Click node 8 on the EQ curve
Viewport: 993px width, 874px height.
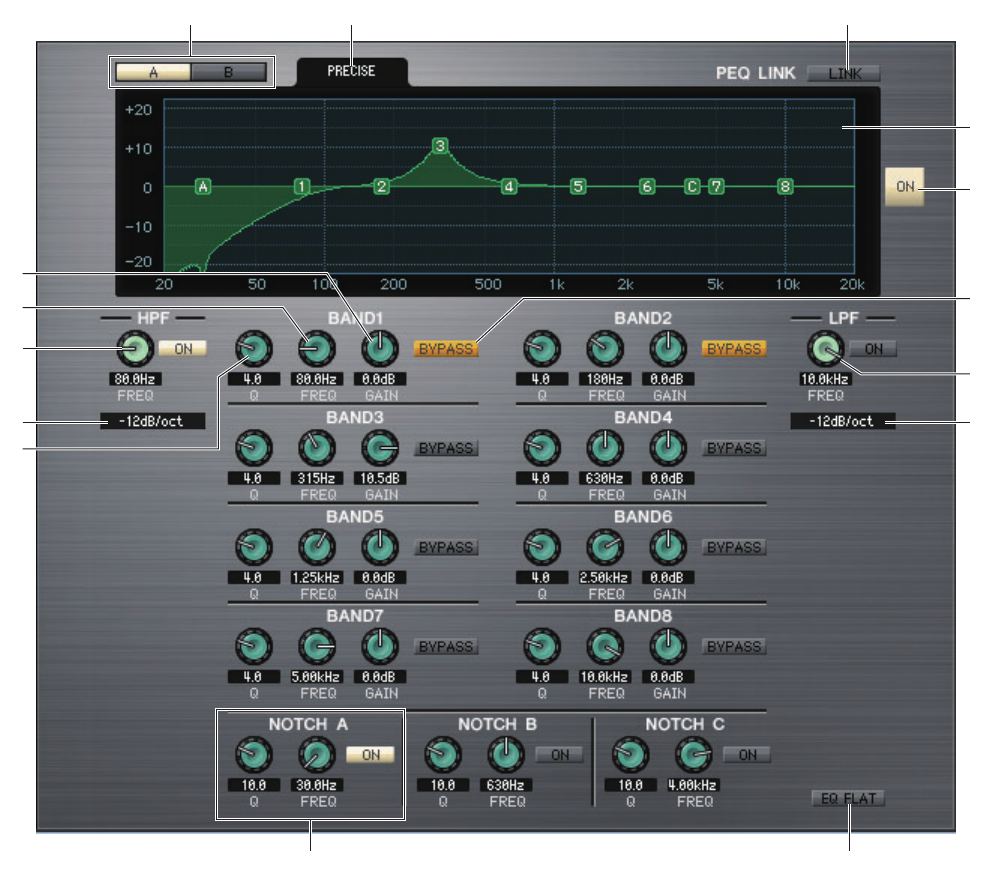click(786, 186)
